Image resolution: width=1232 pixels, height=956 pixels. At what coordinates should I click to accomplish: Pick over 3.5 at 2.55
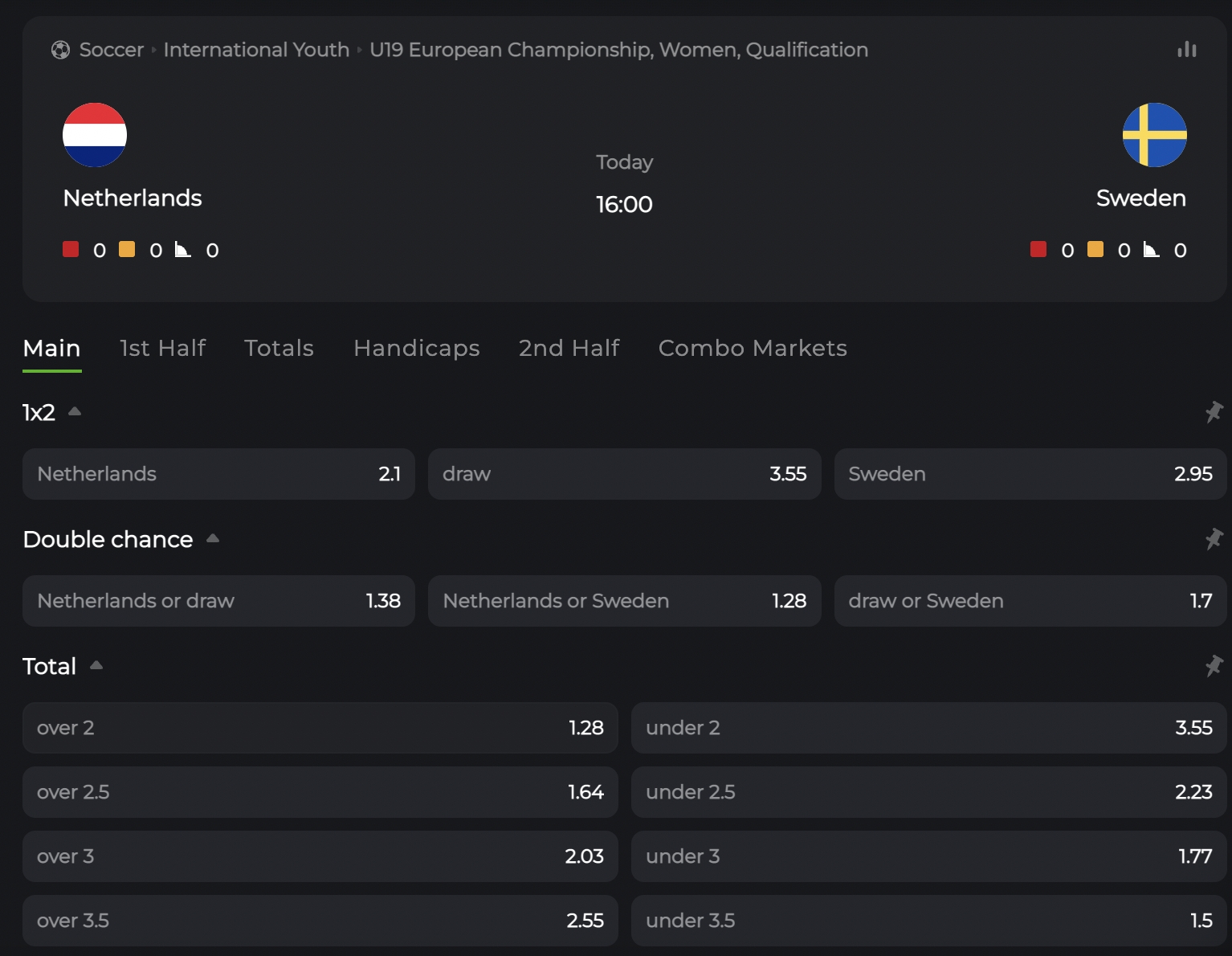(x=320, y=921)
